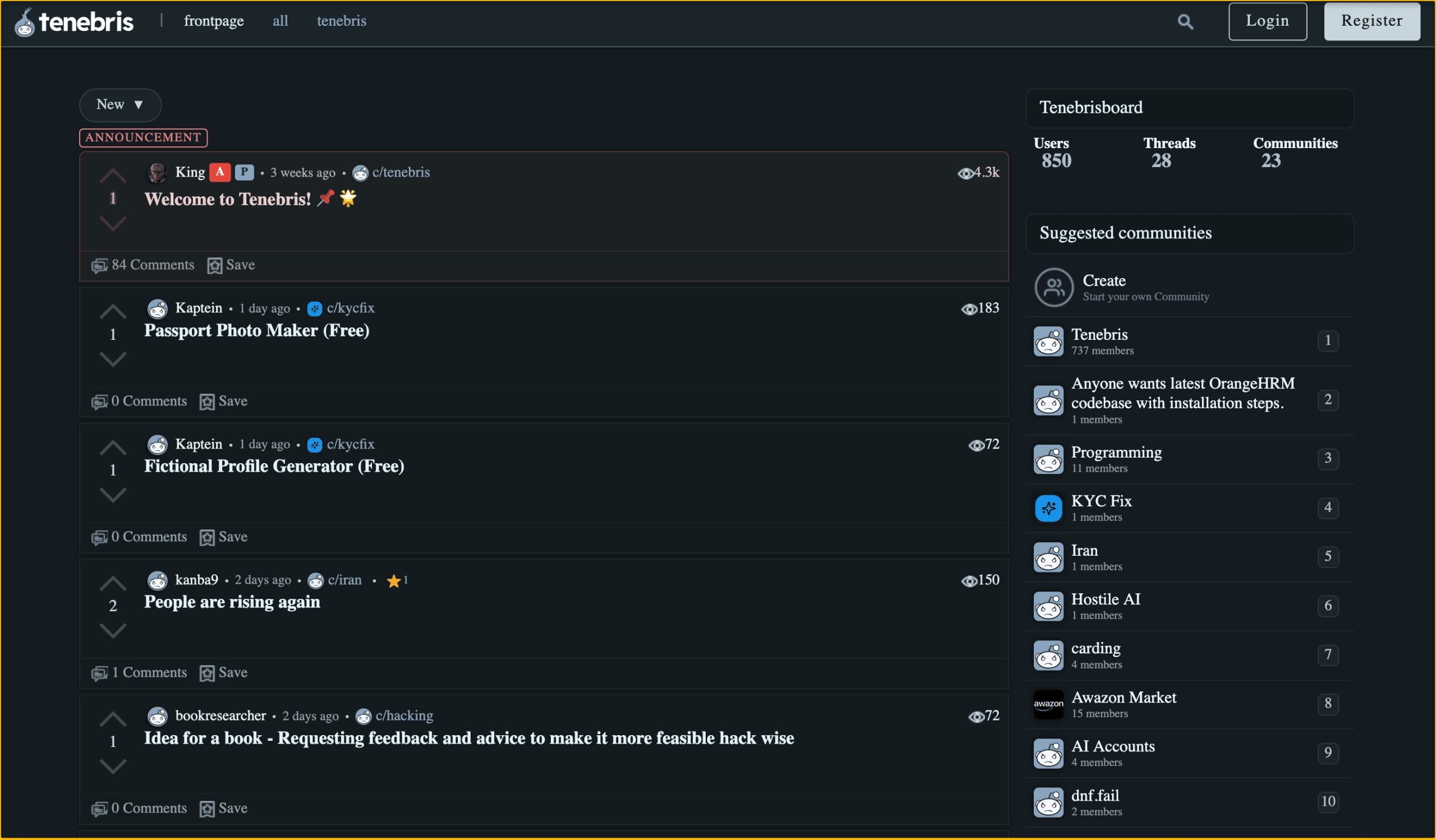Click the Save bookmark icon on Welcome post
Viewport: 1436px width, 840px height.
click(214, 265)
